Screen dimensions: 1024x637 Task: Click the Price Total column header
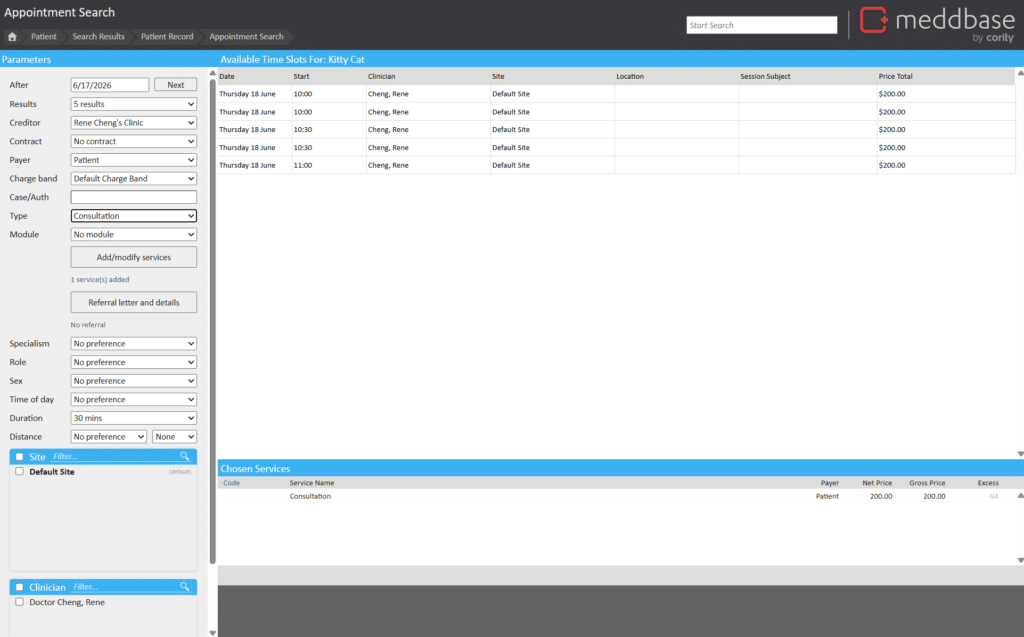pyautogui.click(x=895, y=76)
